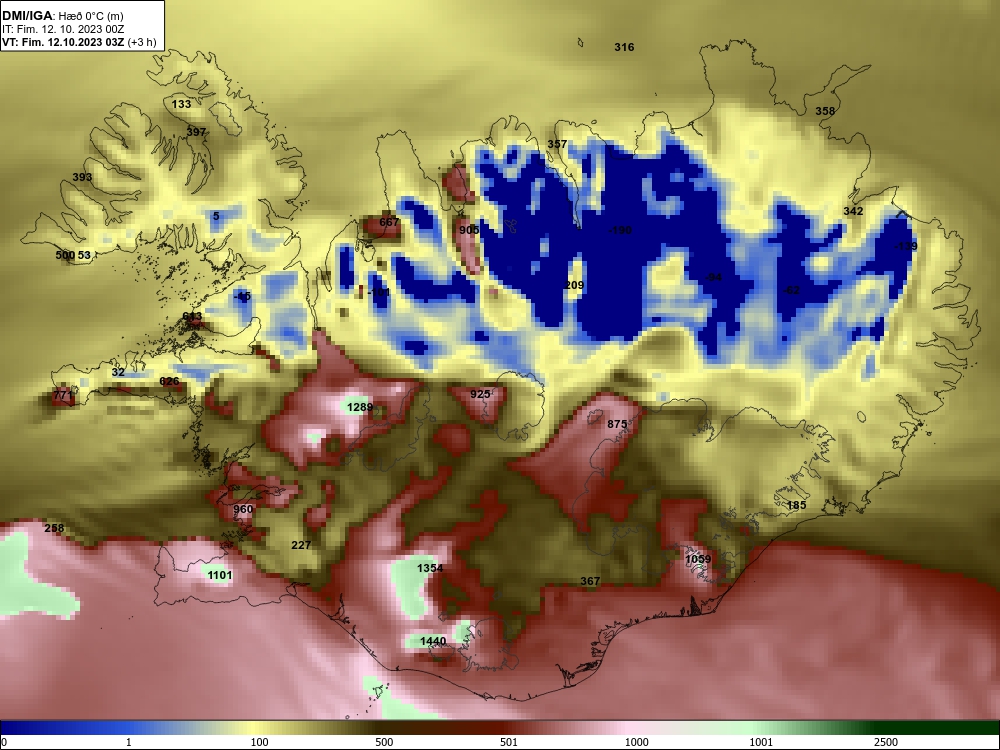Click the map value 358 in the northeast
The image size is (1000, 750).
825,111
